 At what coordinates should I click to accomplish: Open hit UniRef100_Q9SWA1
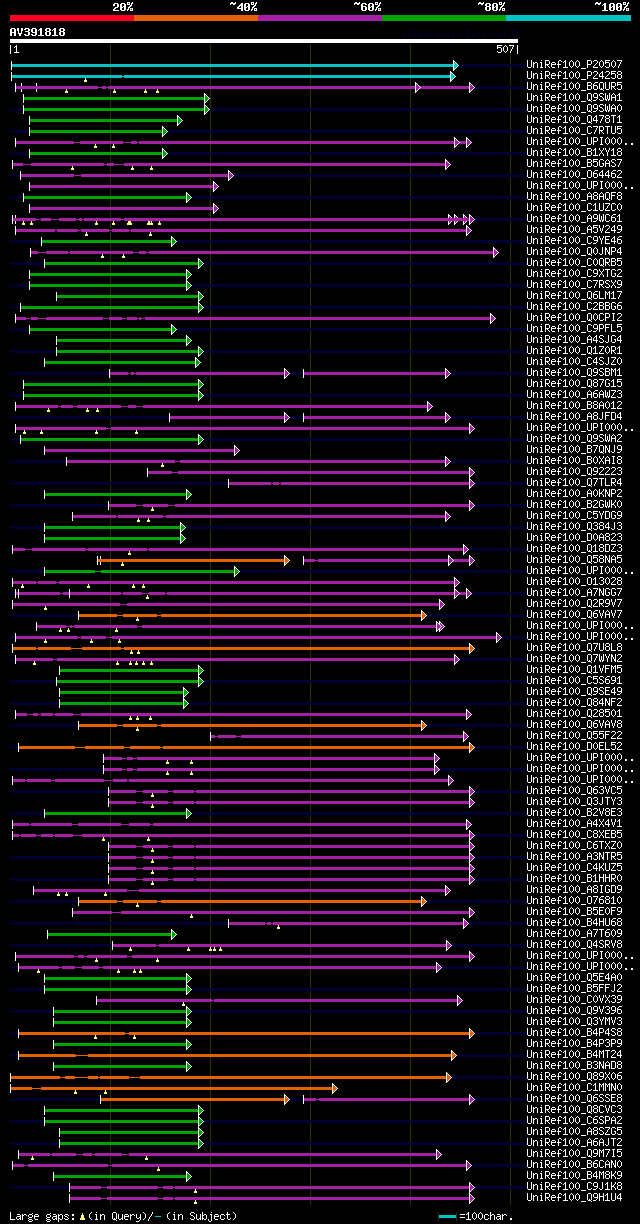(574, 97)
